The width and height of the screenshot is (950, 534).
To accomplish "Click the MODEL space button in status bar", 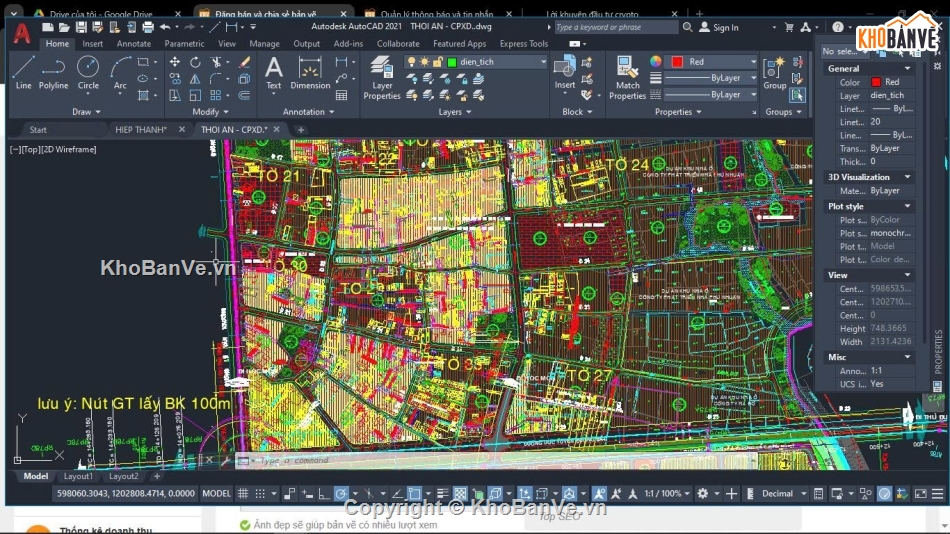I will click(216, 493).
